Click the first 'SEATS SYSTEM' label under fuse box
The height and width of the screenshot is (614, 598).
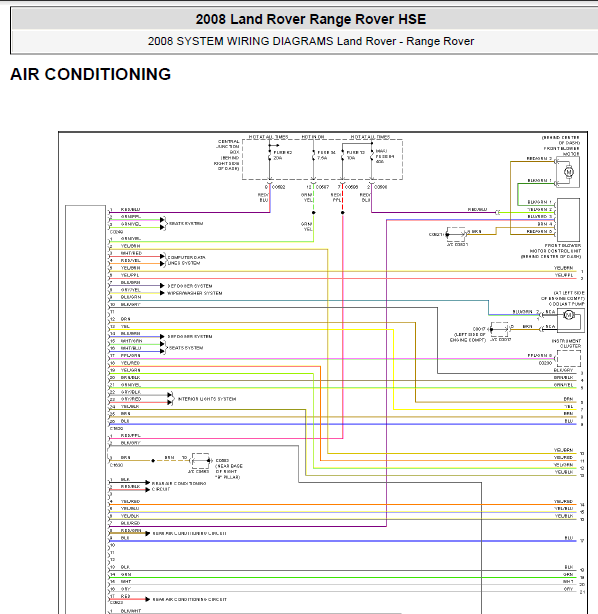click(x=186, y=224)
